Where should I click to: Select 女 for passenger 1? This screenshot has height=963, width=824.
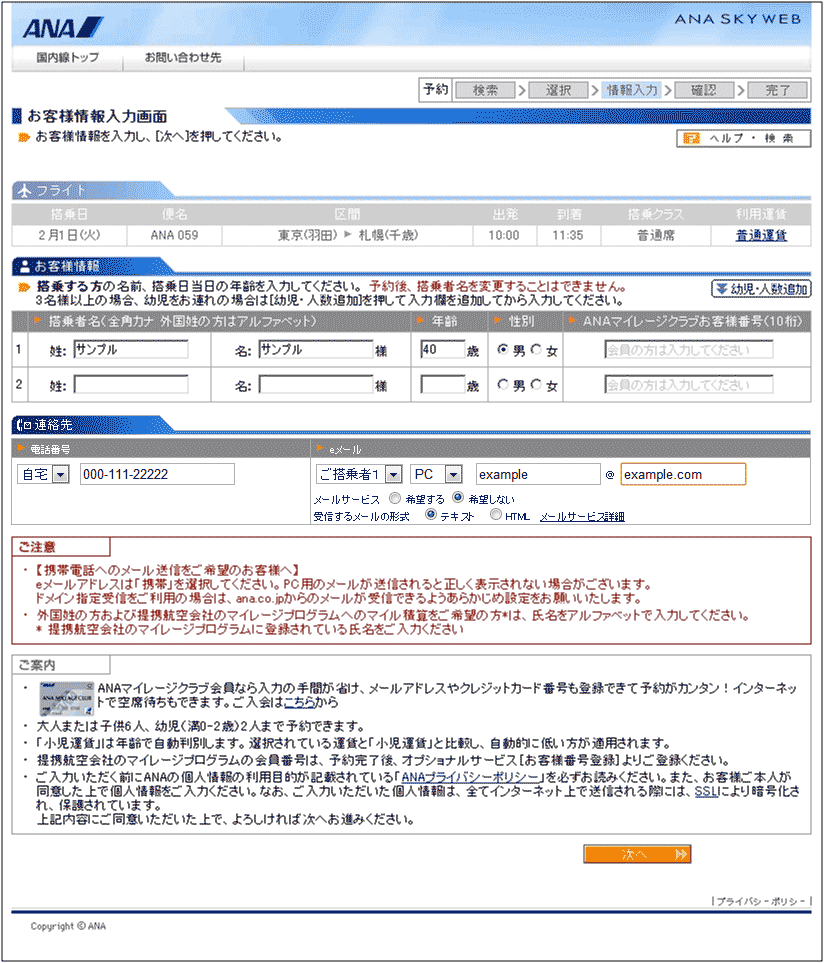(536, 349)
